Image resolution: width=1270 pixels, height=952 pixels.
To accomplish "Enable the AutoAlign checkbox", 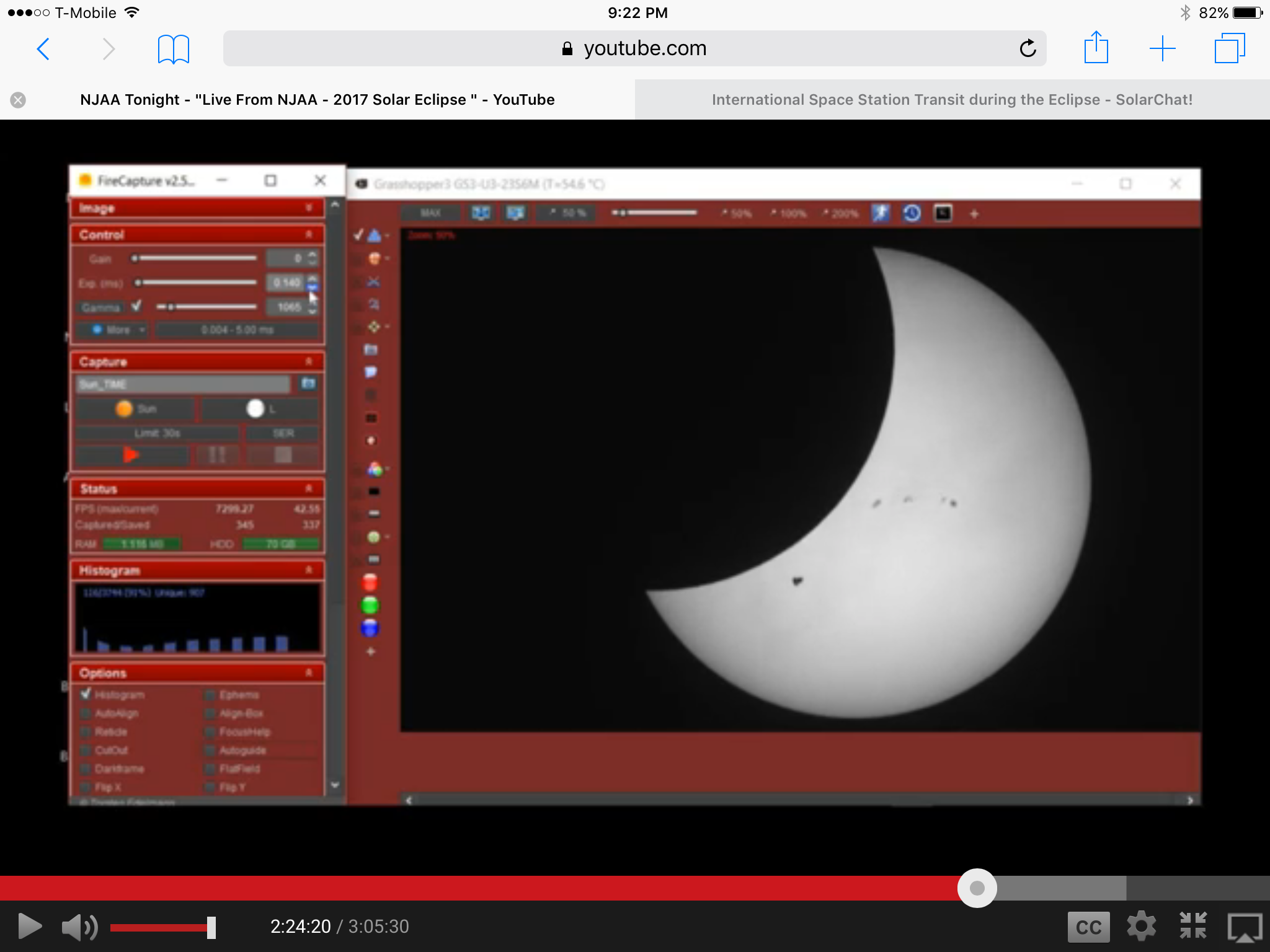I will tap(86, 713).
